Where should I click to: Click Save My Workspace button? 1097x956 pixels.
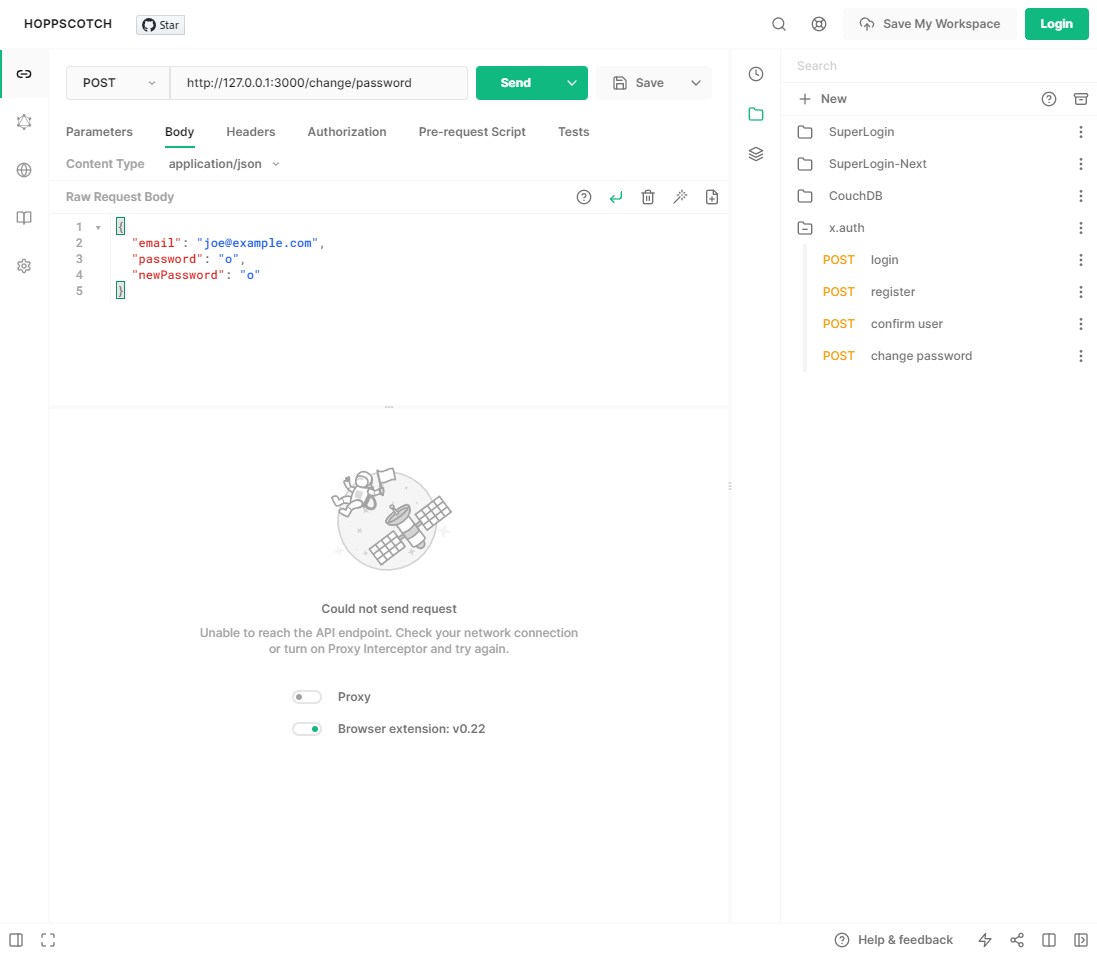tap(929, 24)
